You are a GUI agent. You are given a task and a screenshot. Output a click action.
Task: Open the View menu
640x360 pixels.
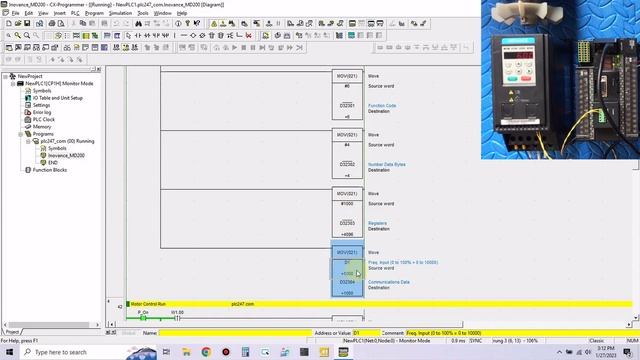[x=43, y=13]
